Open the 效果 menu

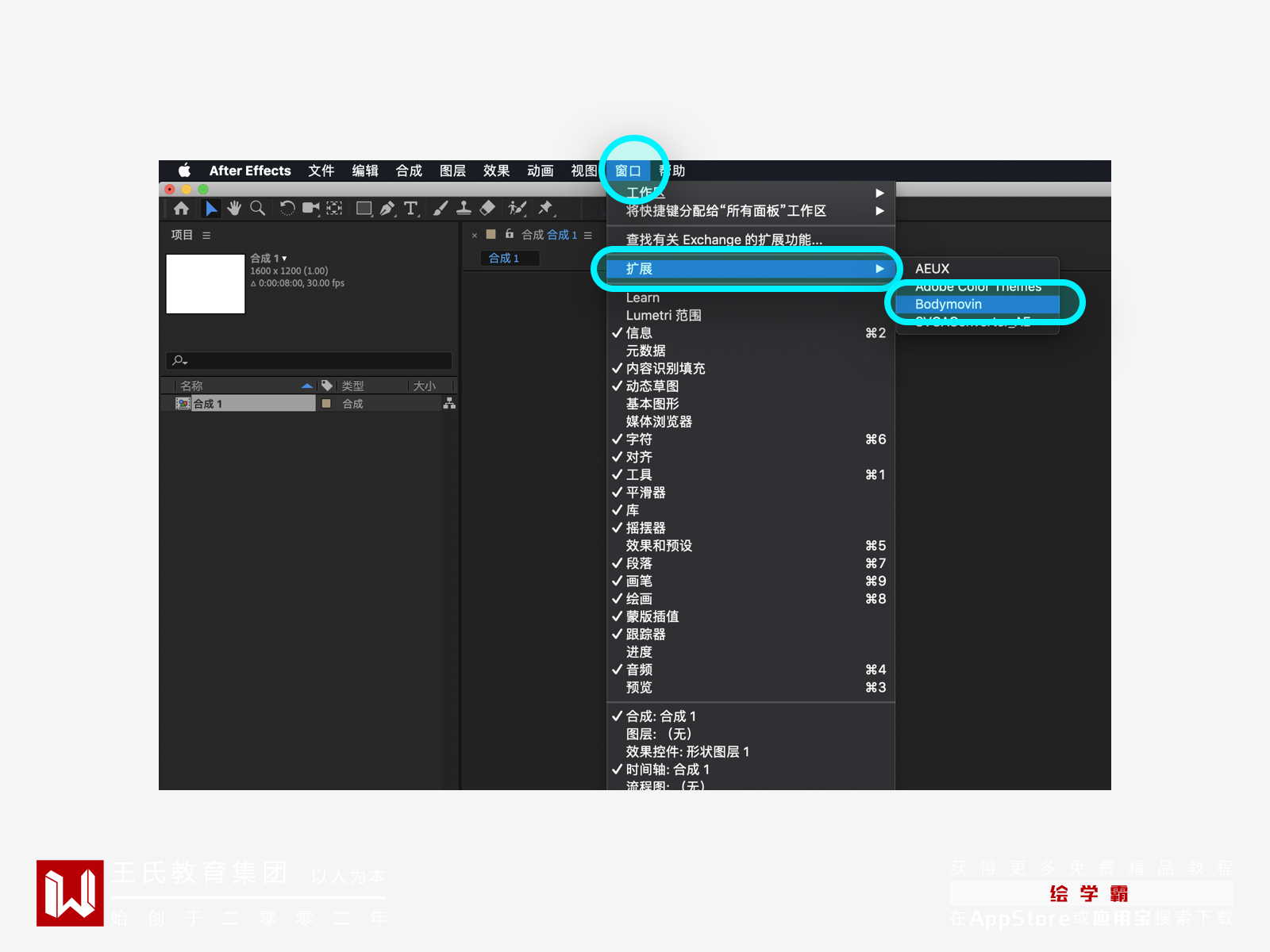coord(496,171)
